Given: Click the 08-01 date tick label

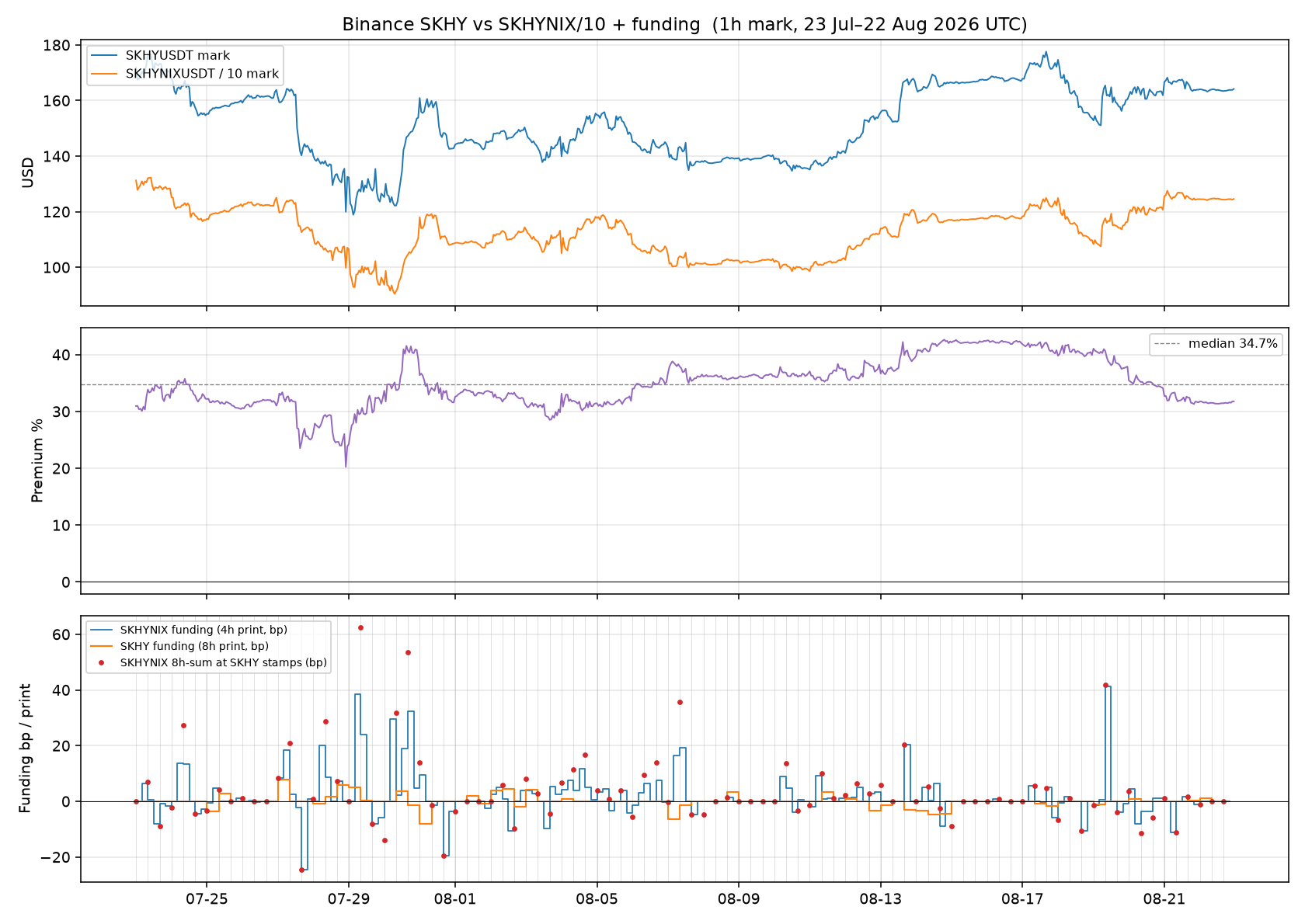Looking at the screenshot, I should click(x=455, y=899).
